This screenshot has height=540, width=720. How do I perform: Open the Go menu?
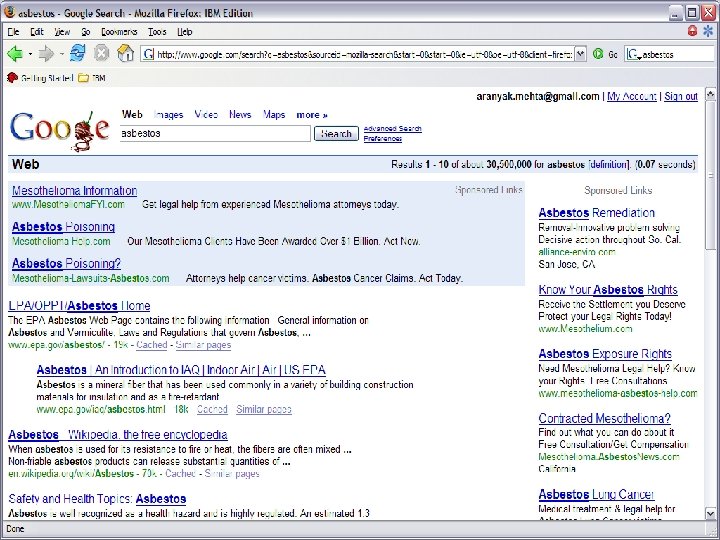coord(86,32)
